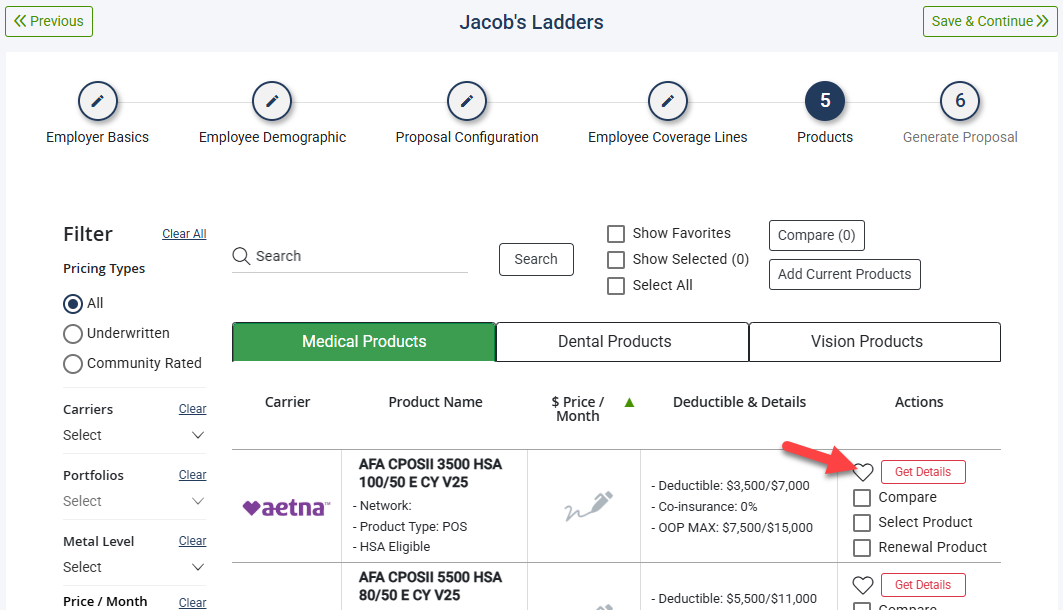Click the Carrier column header
The height and width of the screenshot is (610, 1063).
coord(287,403)
